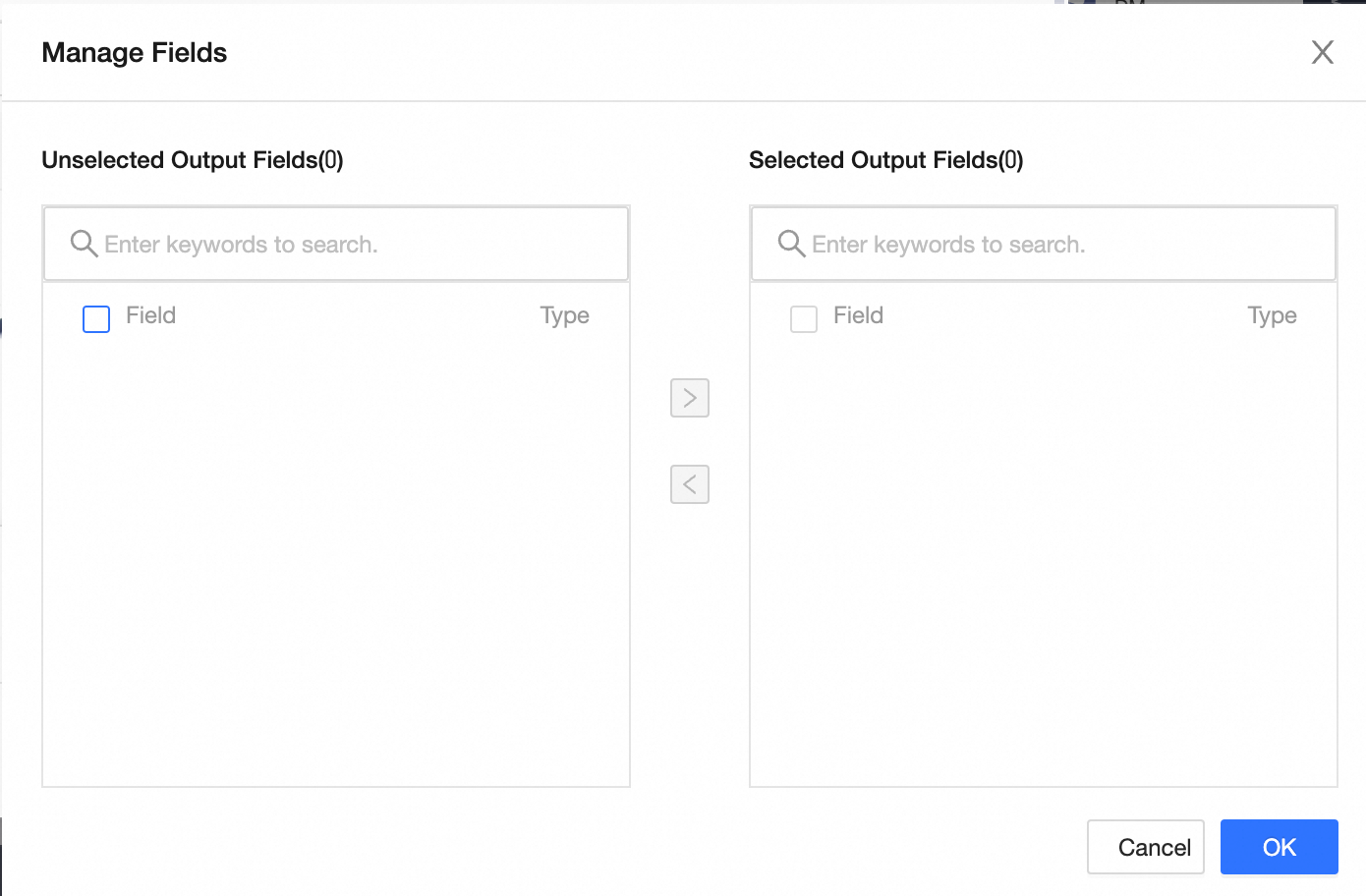Click the Type column header in Unselected list

tap(565, 315)
